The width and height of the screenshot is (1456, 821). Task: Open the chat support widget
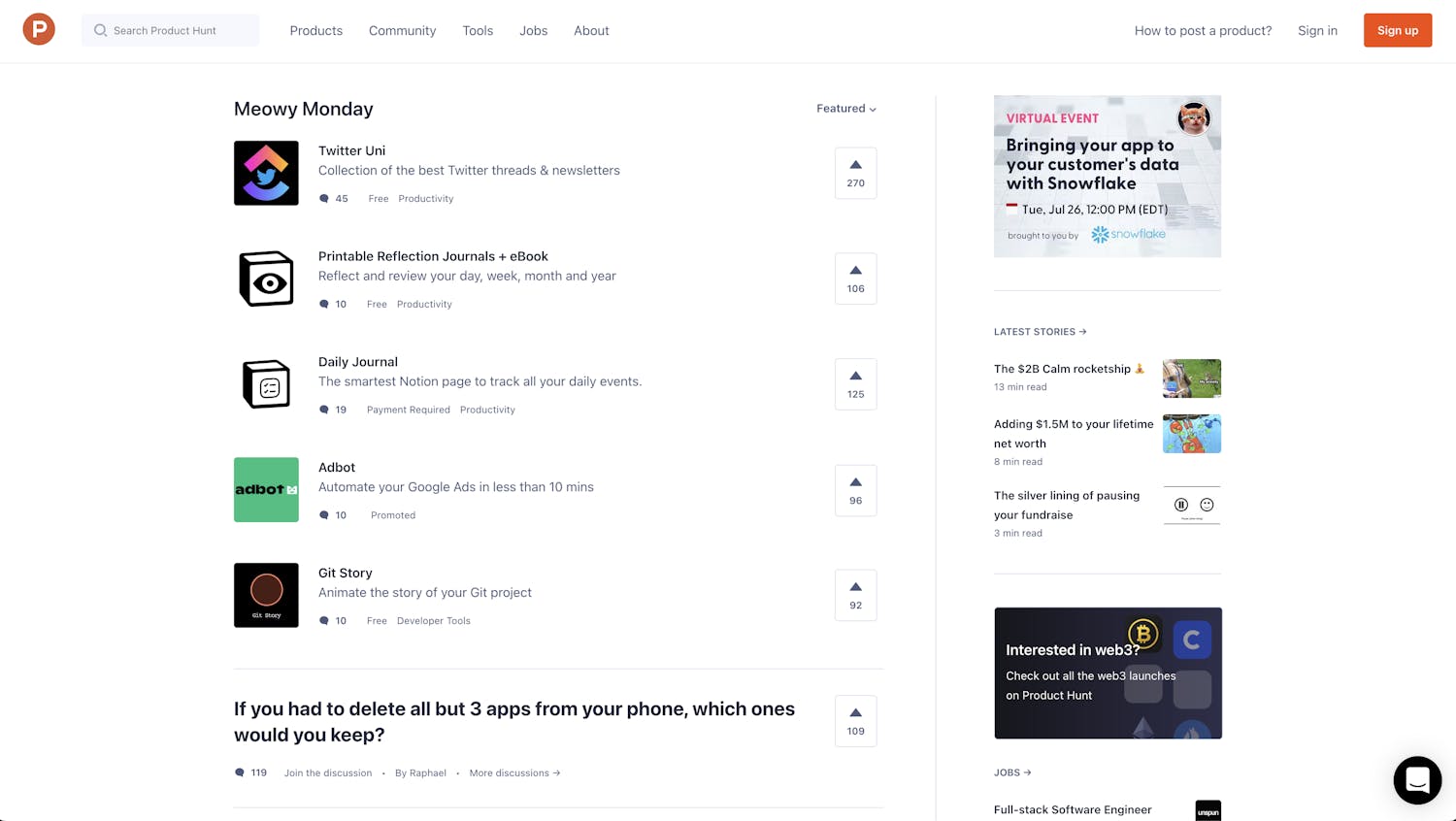click(x=1417, y=780)
